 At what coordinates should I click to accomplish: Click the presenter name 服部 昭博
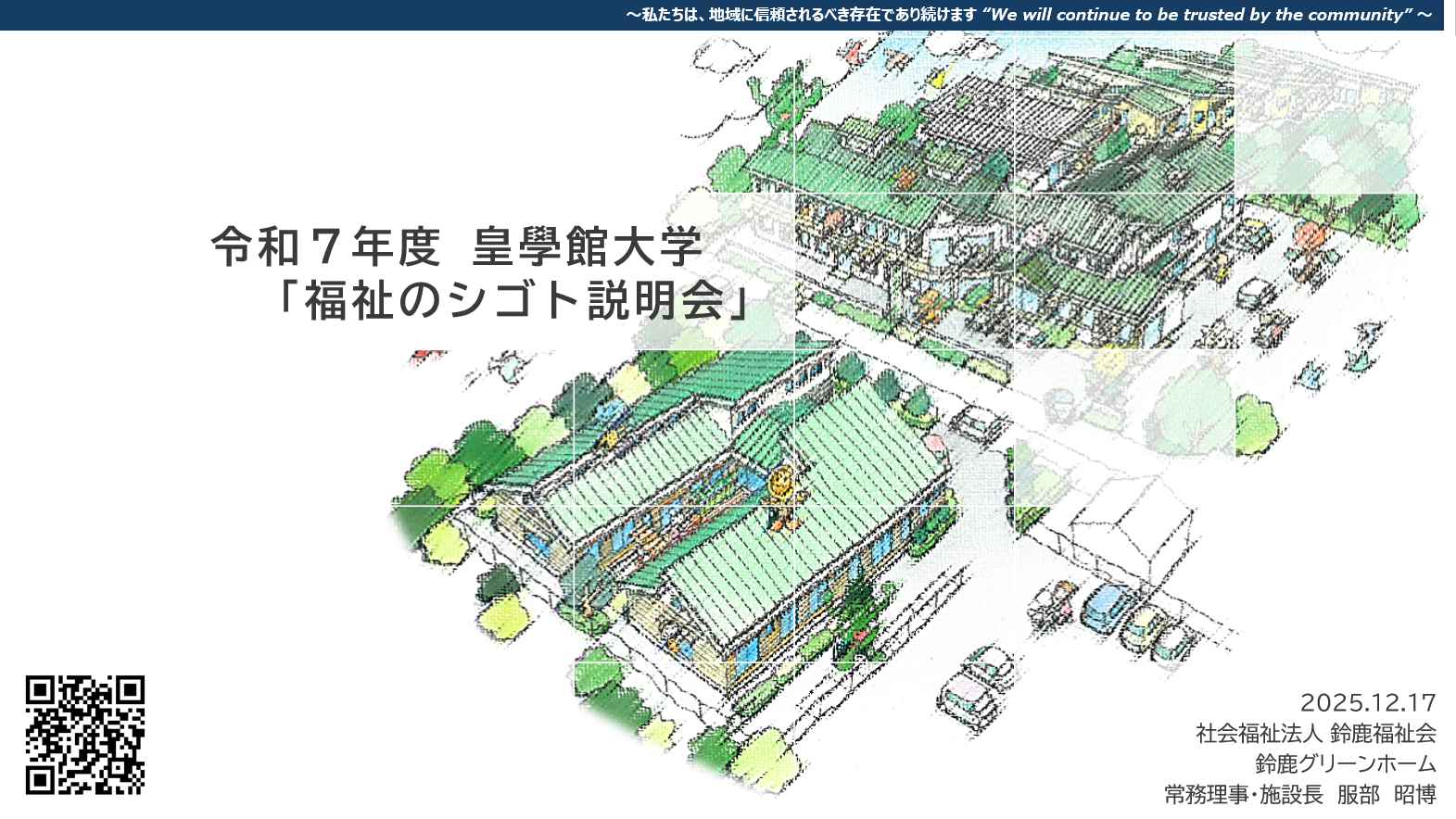click(1386, 795)
